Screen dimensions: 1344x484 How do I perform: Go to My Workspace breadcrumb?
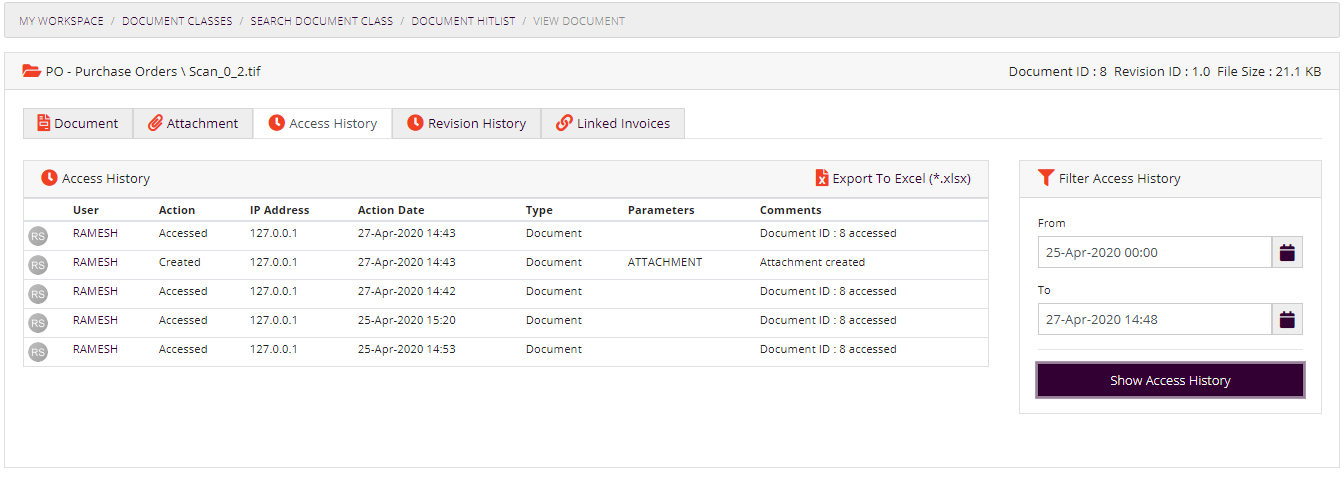(61, 21)
